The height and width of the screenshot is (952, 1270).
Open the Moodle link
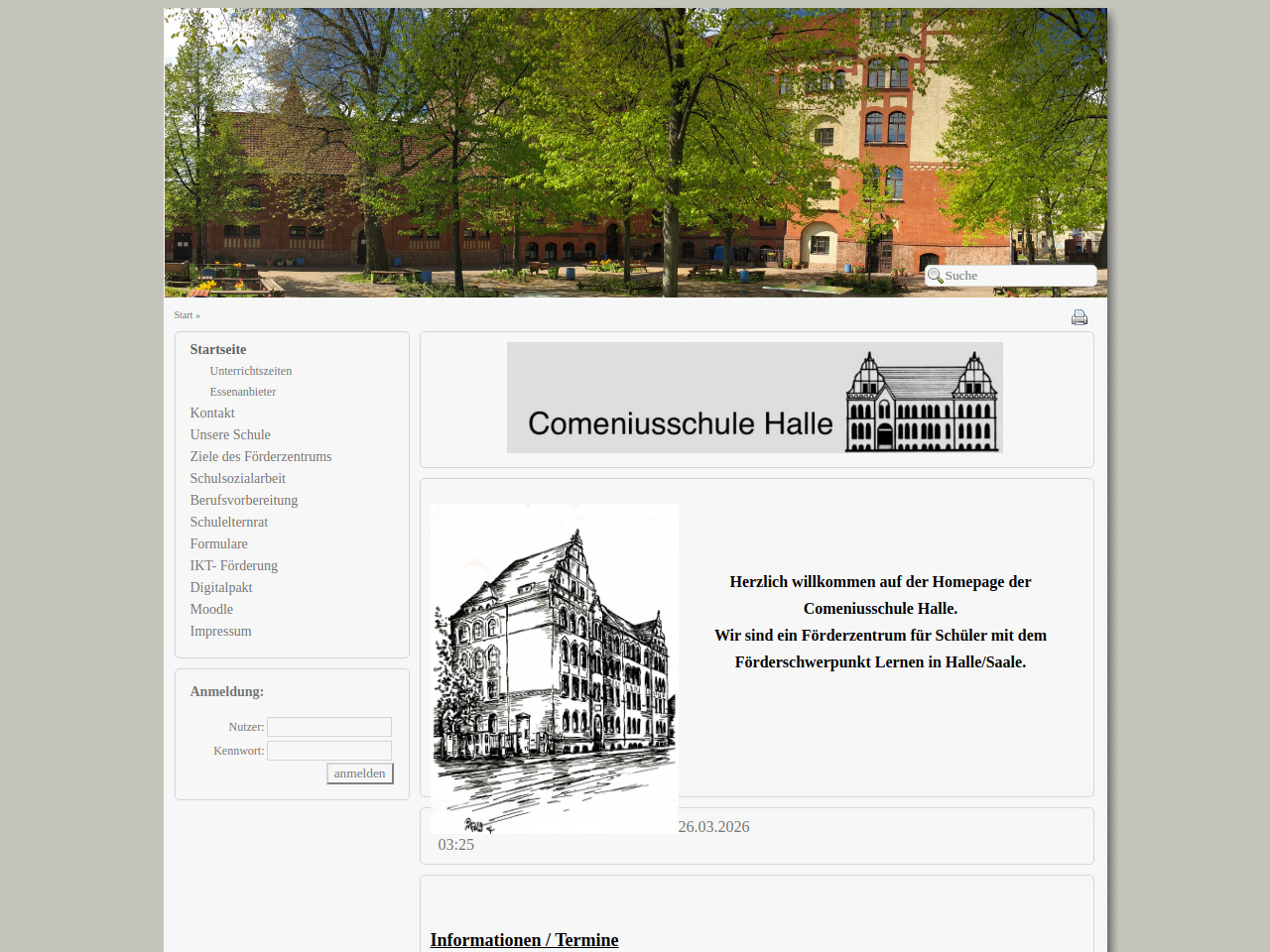211,609
